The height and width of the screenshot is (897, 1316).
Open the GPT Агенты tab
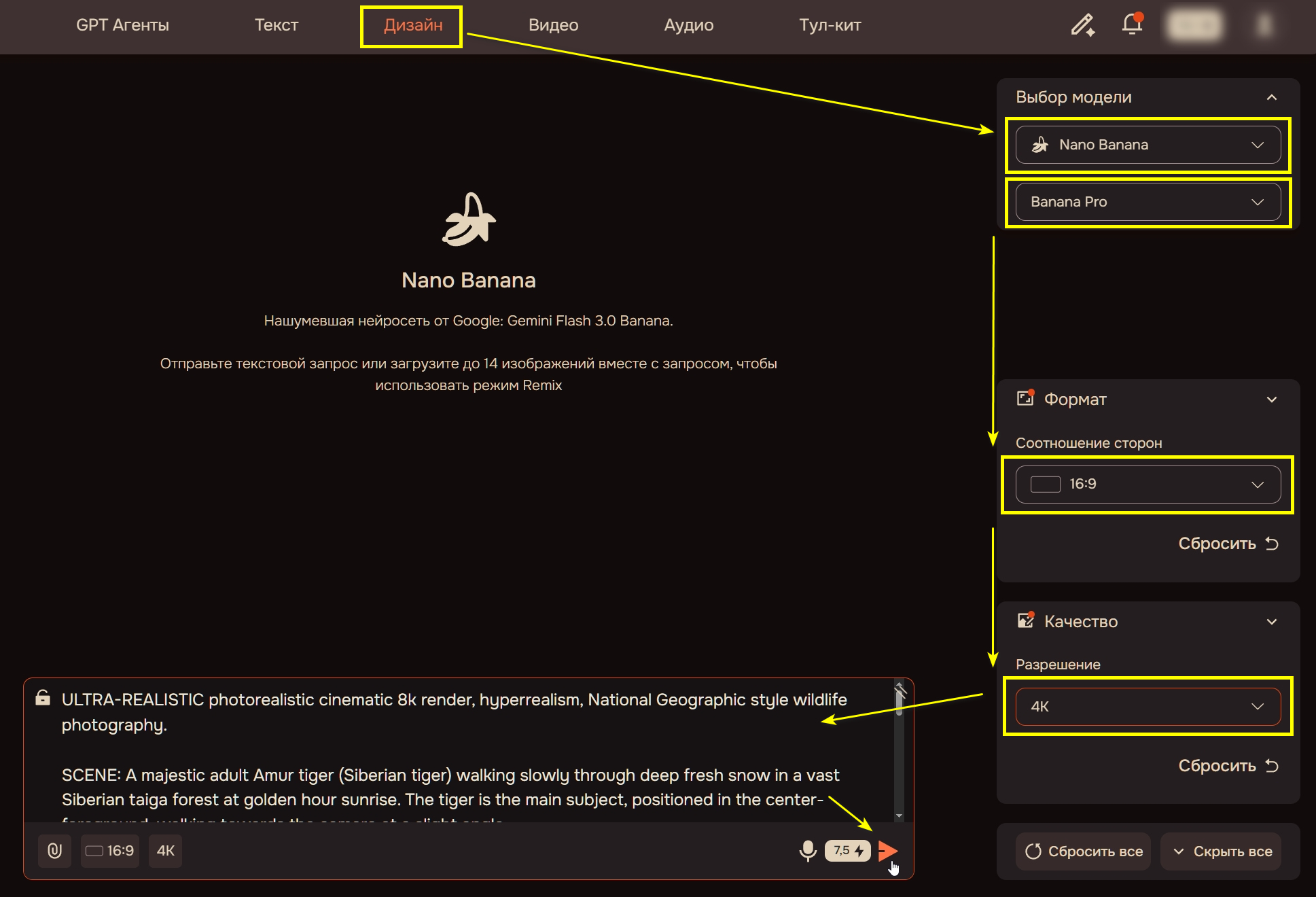click(x=122, y=25)
